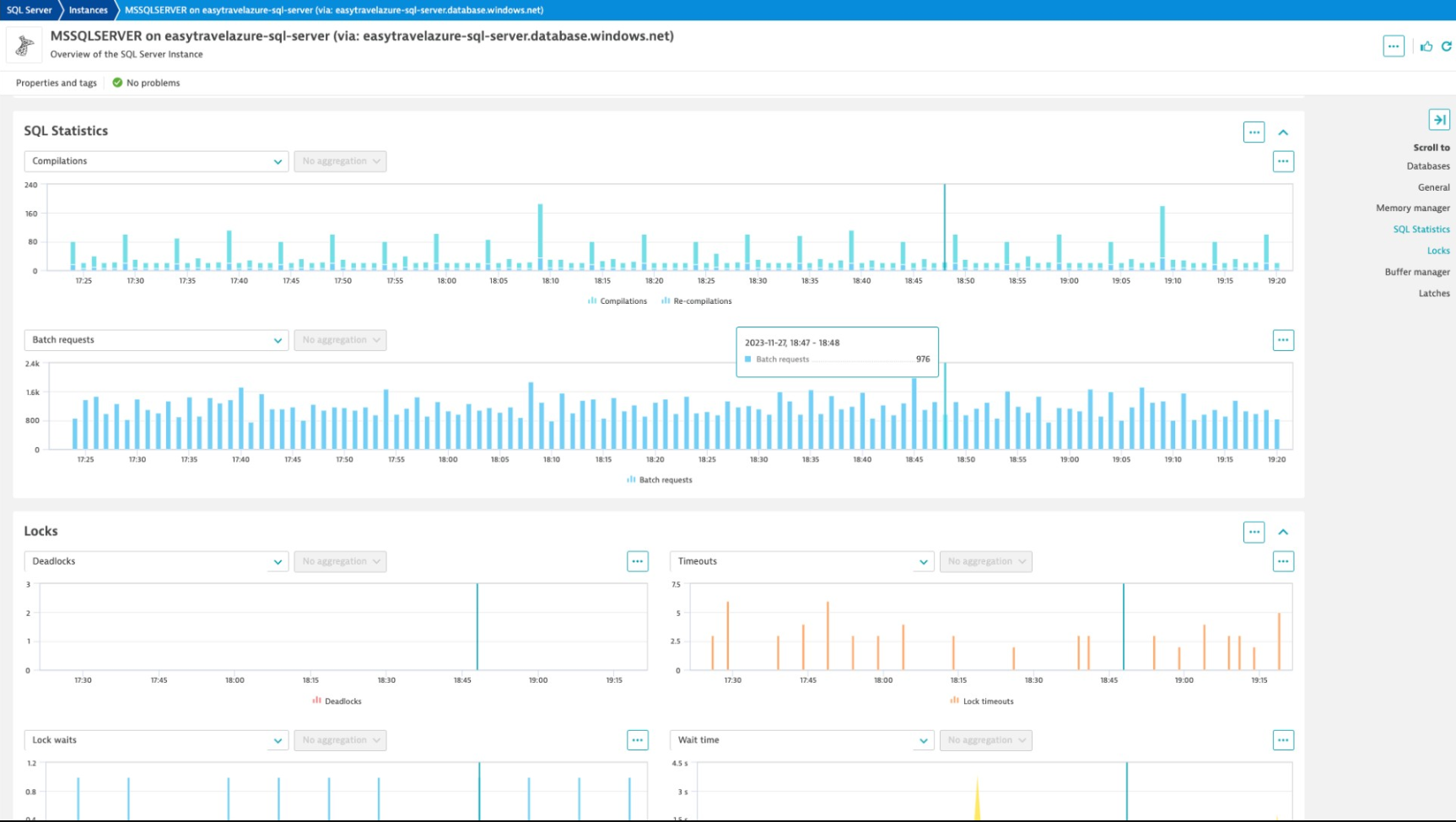This screenshot has height=822, width=1456.
Task: Open Deadlocks chart more options
Action: (x=637, y=561)
